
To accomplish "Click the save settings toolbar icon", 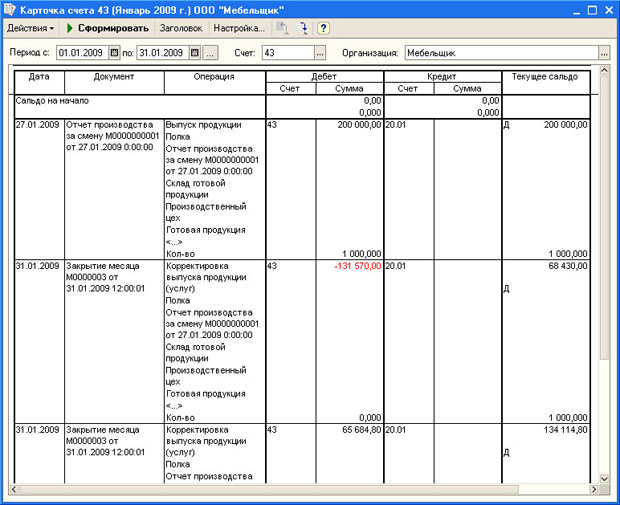I will (302, 28).
